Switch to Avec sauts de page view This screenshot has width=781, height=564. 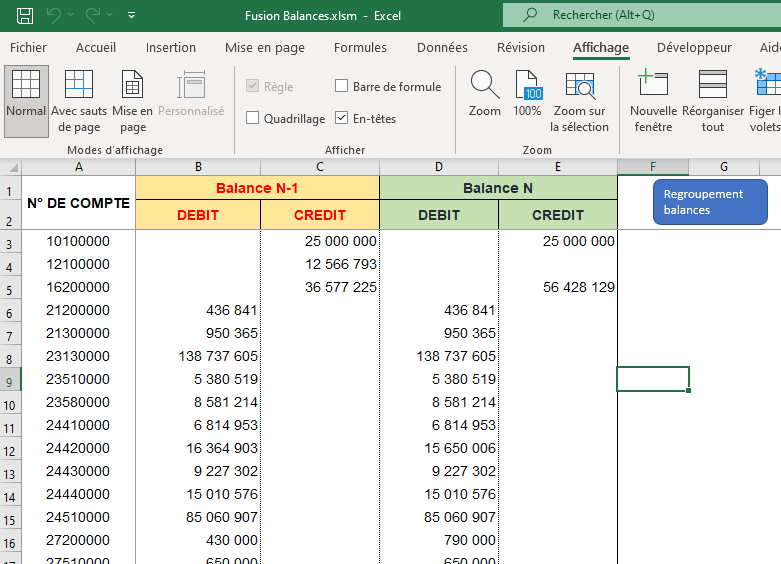pos(79,101)
